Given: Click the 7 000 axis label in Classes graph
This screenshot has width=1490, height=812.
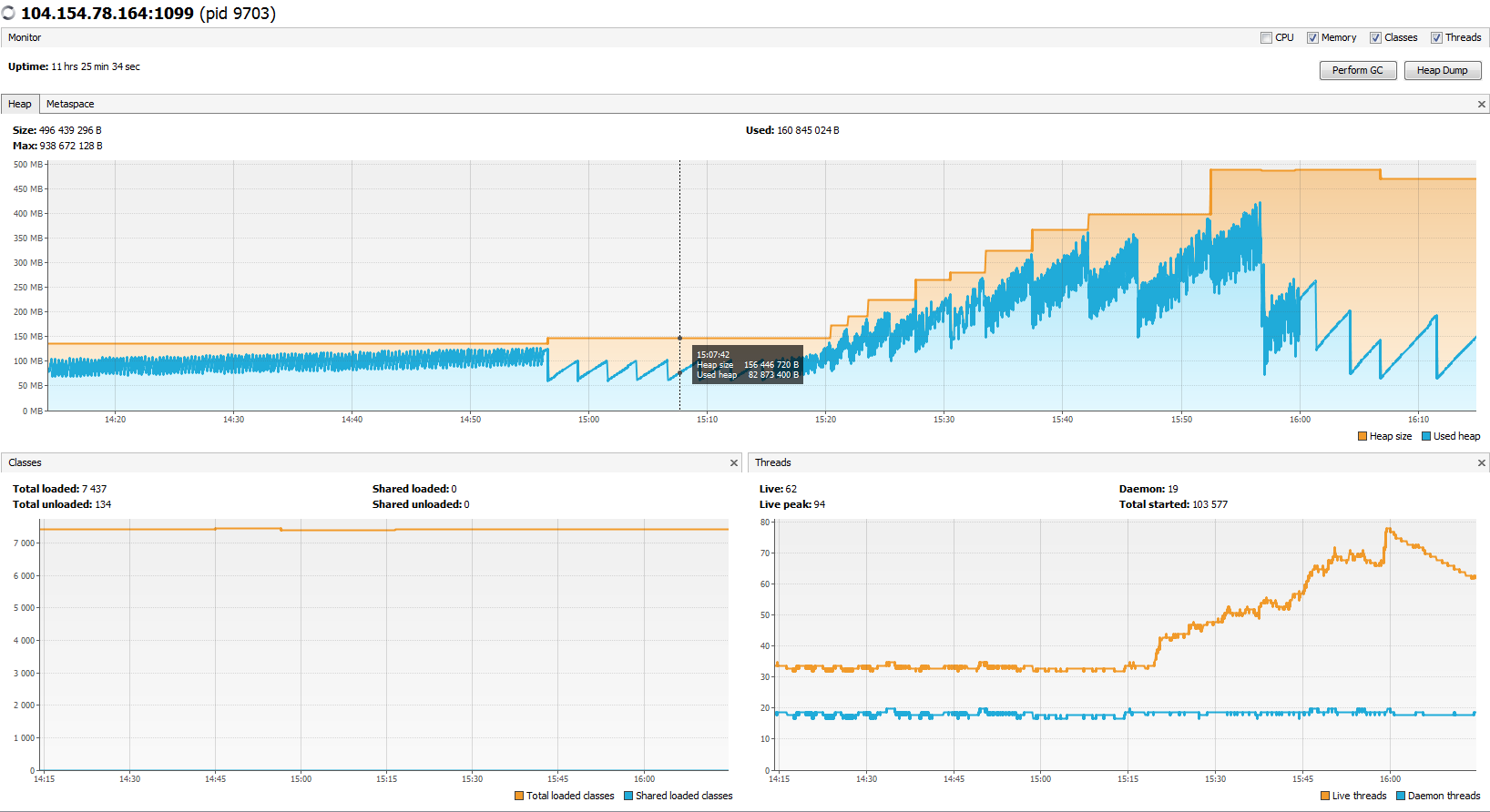Looking at the screenshot, I should (x=25, y=543).
